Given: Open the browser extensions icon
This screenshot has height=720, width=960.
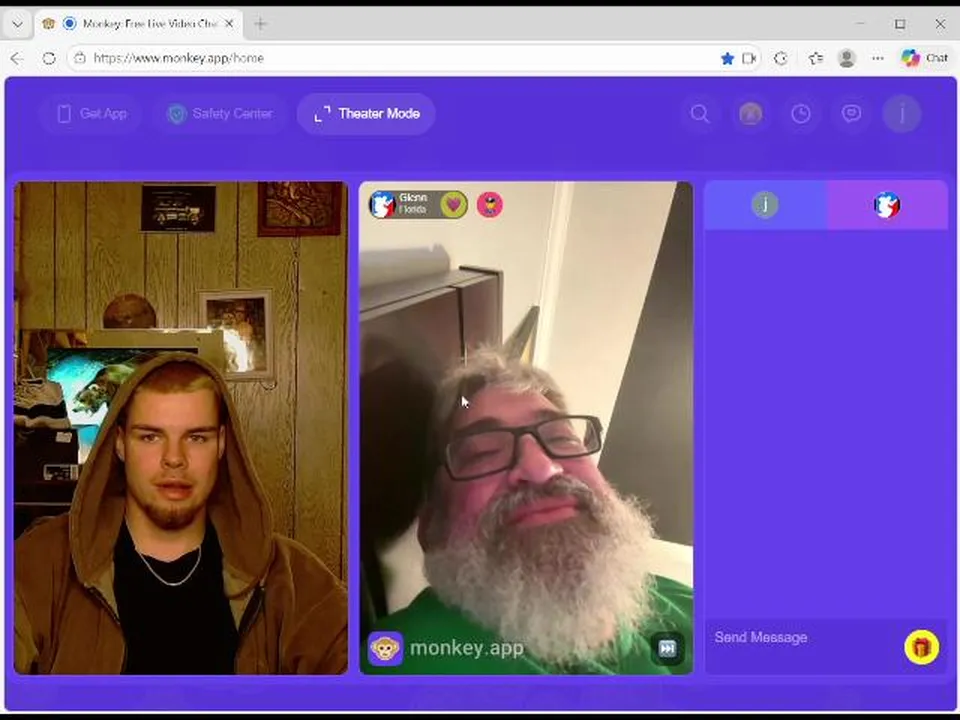Looking at the screenshot, I should click(781, 58).
